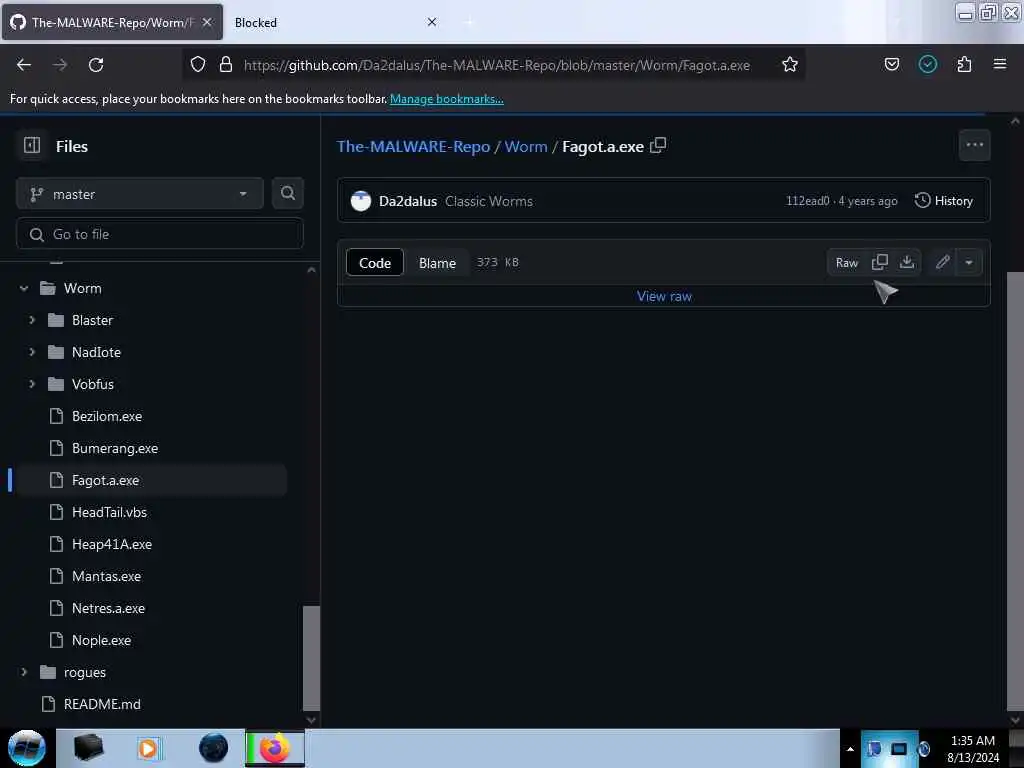Viewport: 1024px width, 768px height.
Task: Collapse the Files side panel
Action: pos(32,146)
